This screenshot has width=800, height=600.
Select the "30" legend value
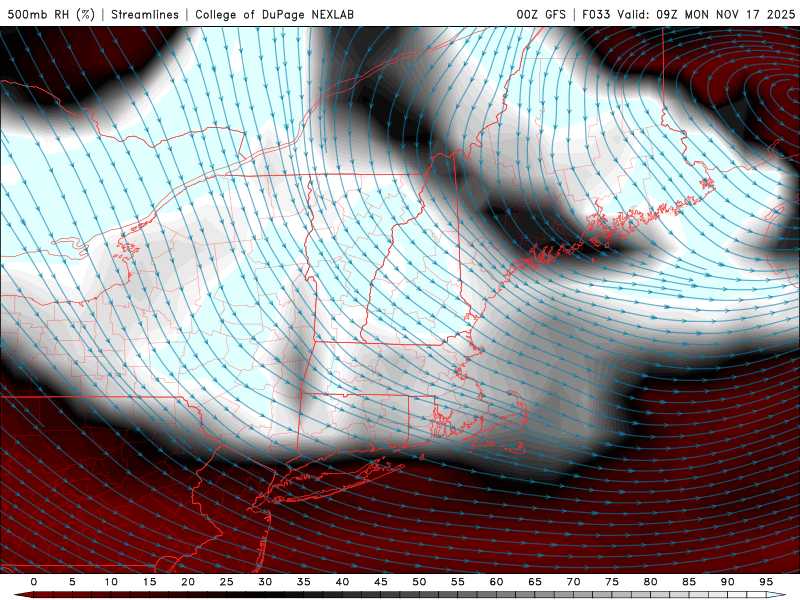coord(265,582)
